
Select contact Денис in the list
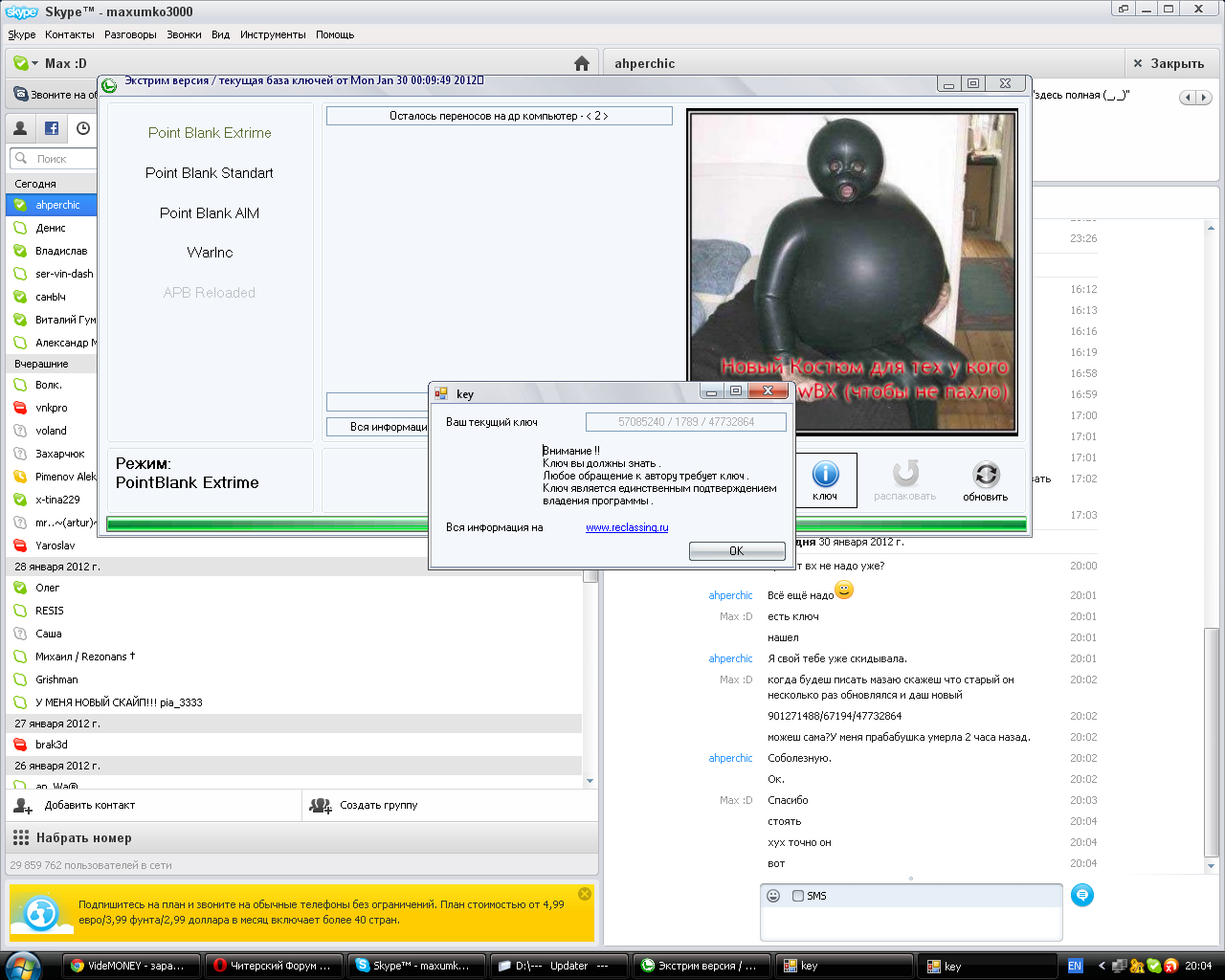click(52, 228)
